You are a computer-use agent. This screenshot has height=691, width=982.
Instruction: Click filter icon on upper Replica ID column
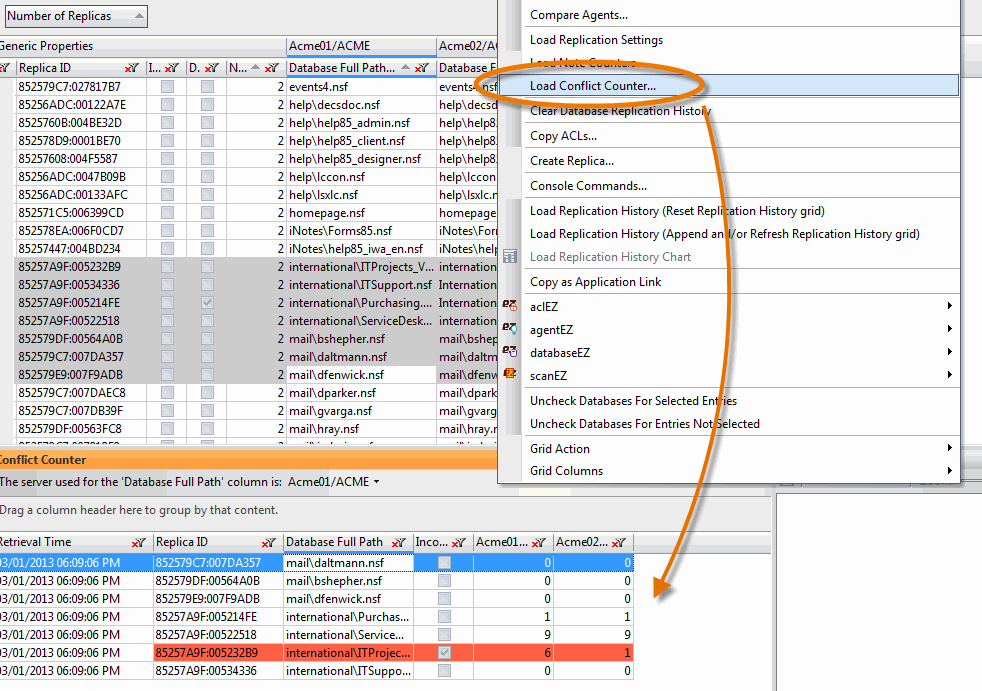131,68
